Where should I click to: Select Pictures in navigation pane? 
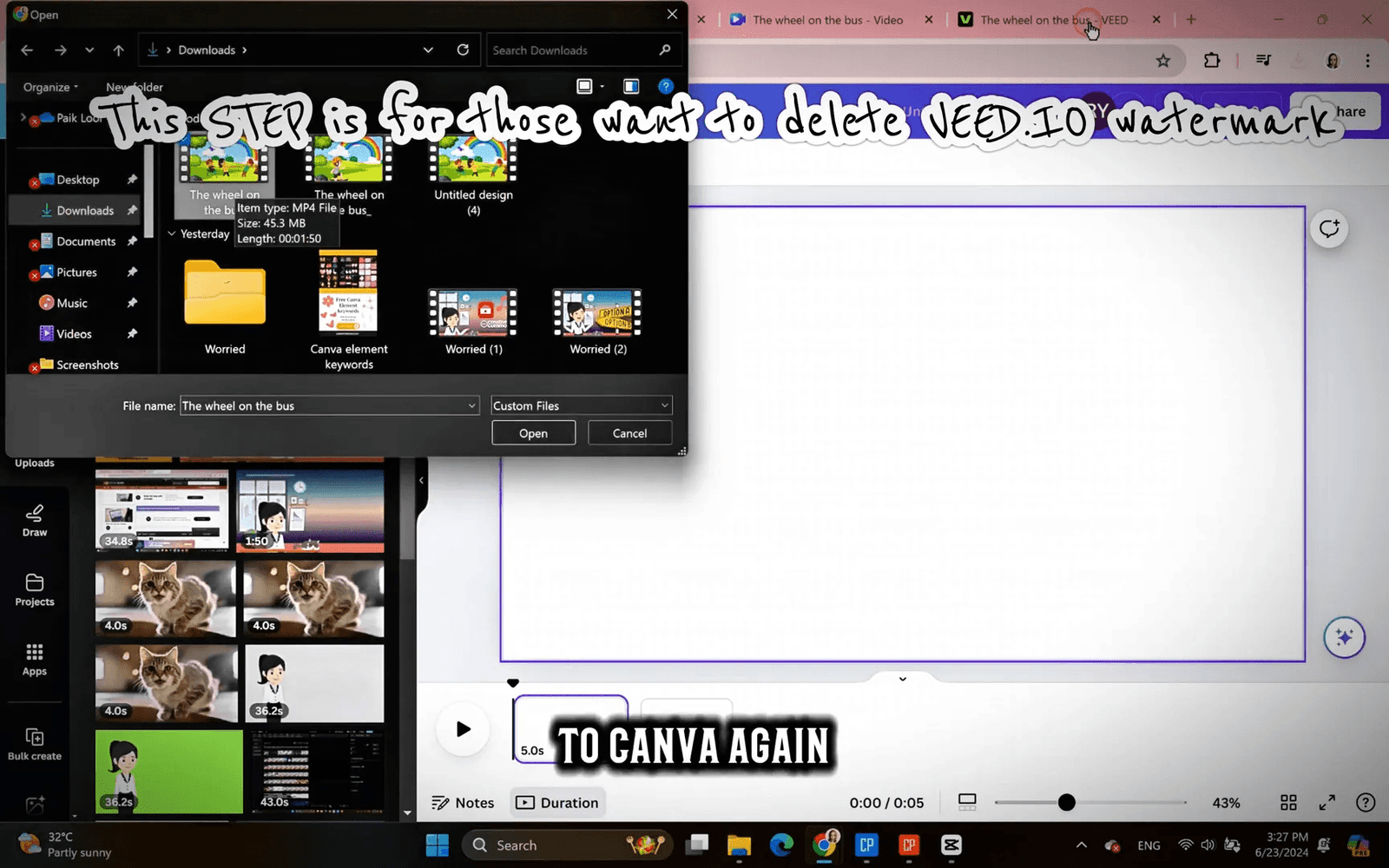[78, 273]
